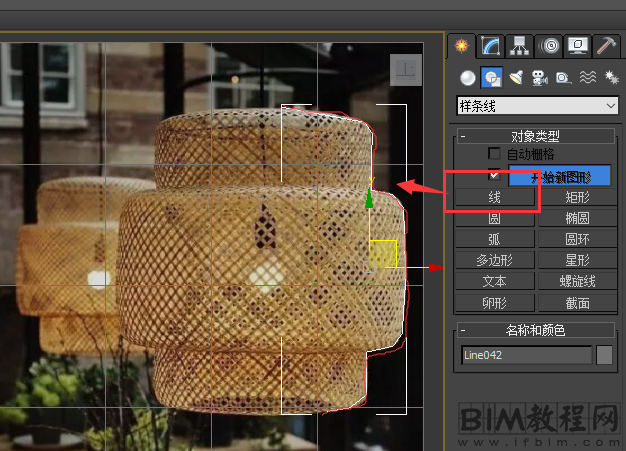The width and height of the screenshot is (626, 451).
Task: Open the Display panel tab
Action: coord(577,45)
